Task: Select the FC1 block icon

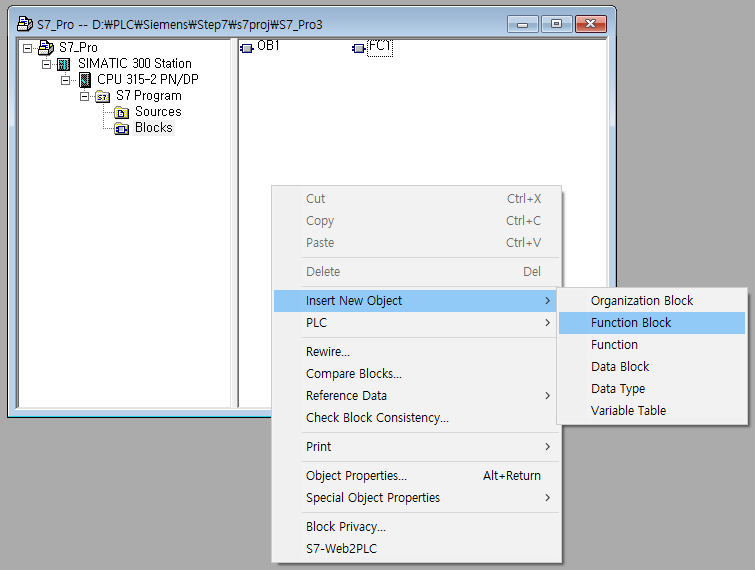Action: 359,48
